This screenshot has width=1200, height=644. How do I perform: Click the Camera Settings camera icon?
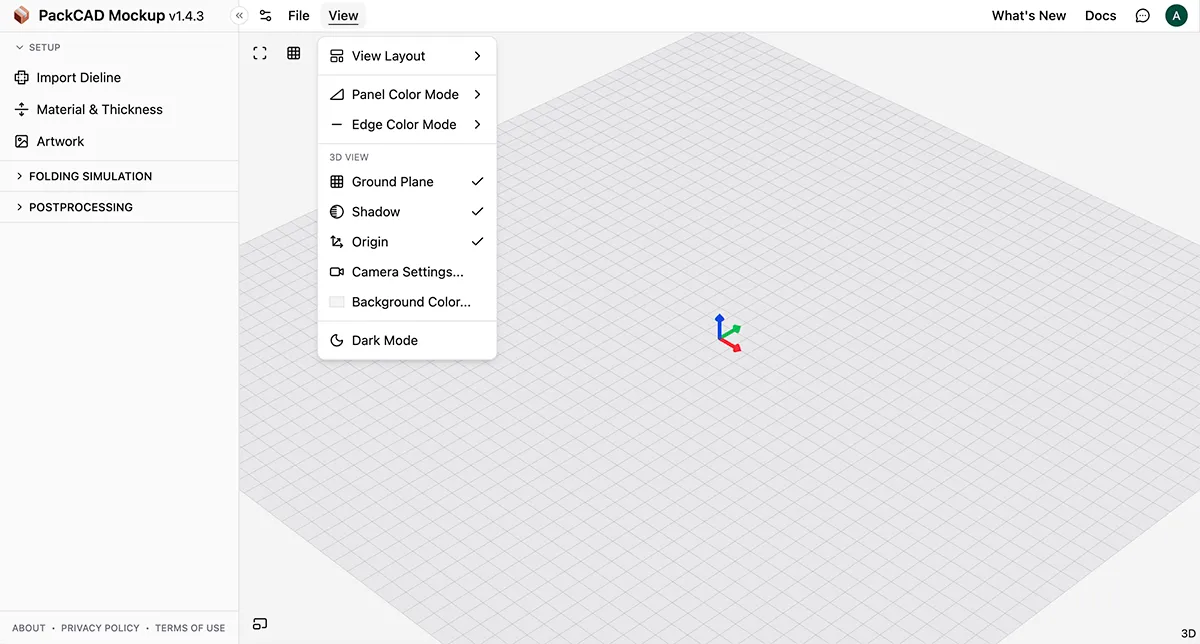click(x=337, y=272)
